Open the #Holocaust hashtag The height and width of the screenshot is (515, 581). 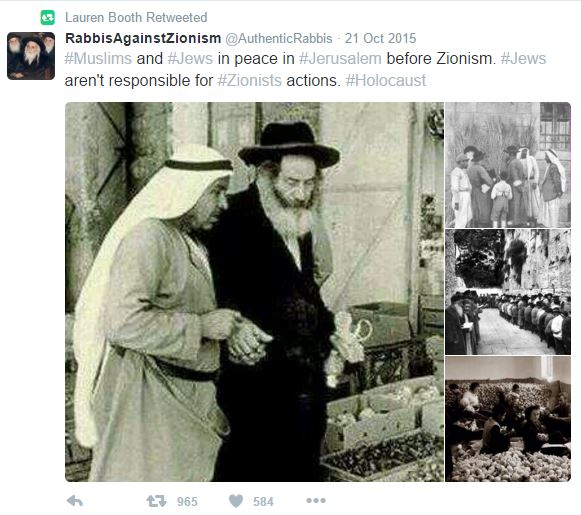[x=386, y=80]
